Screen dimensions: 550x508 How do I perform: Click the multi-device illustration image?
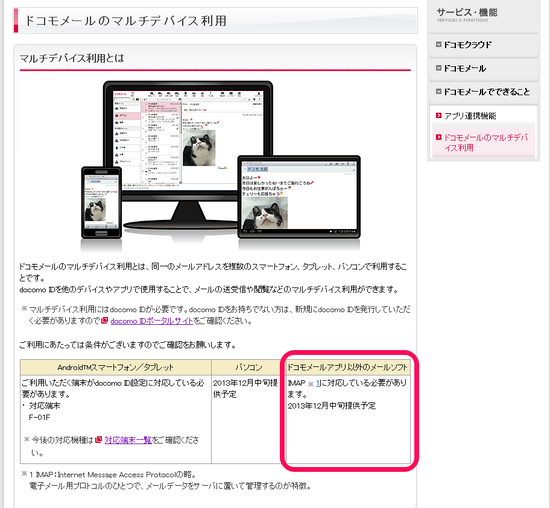pyautogui.click(x=220, y=165)
